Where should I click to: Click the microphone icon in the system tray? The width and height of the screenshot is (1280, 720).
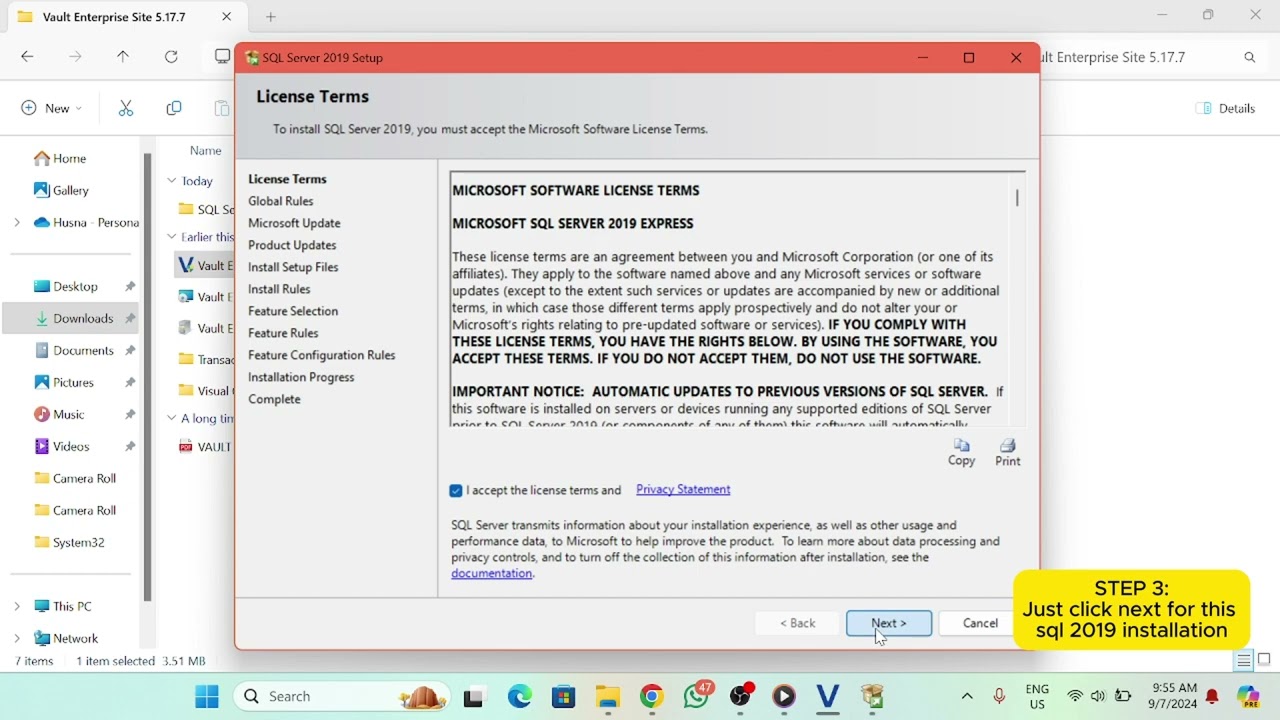point(999,696)
